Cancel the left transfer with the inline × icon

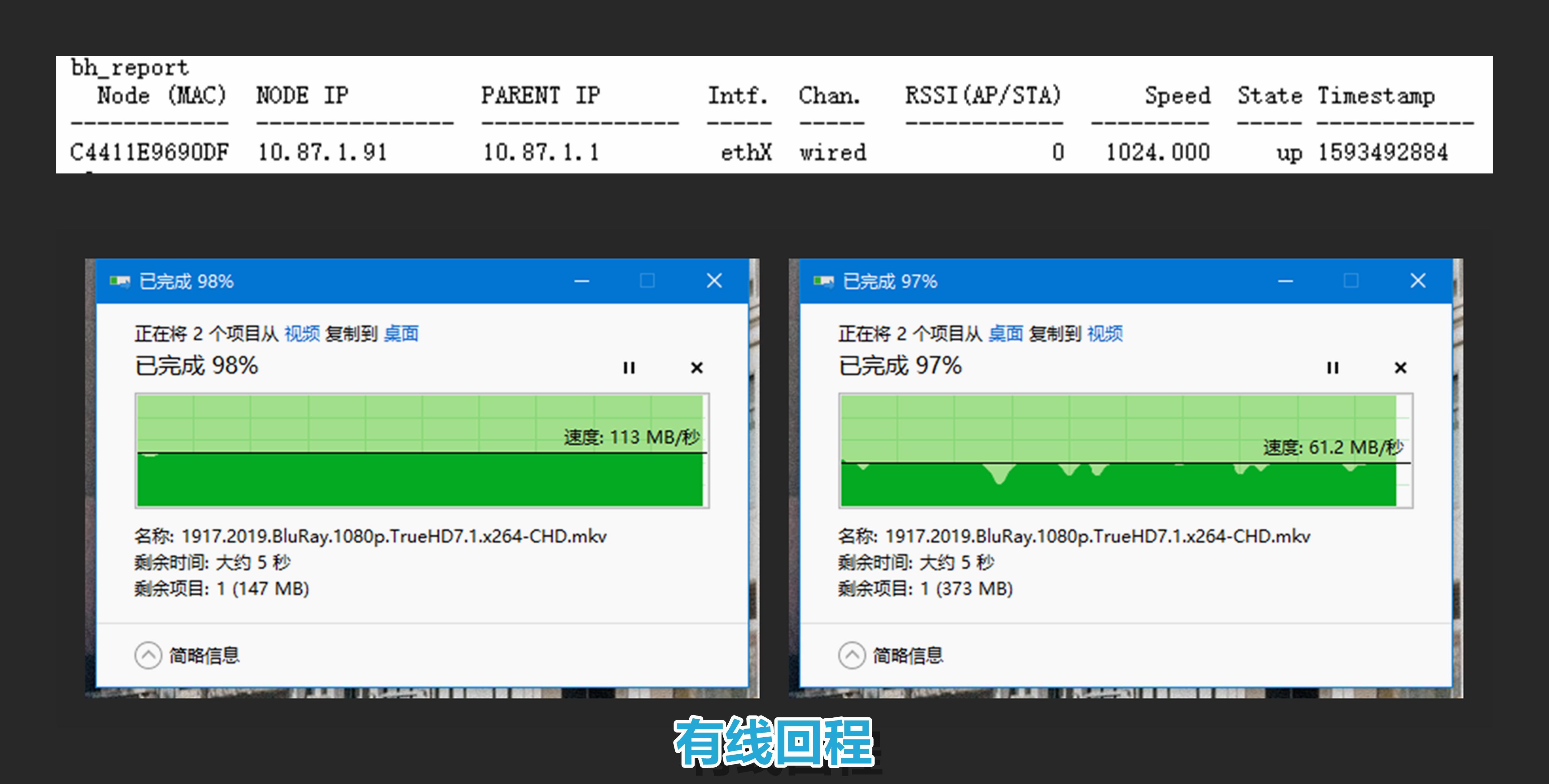(697, 367)
